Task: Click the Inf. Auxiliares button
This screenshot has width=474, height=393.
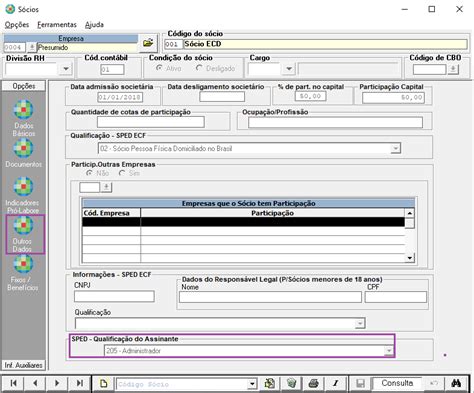Action: [x=24, y=365]
